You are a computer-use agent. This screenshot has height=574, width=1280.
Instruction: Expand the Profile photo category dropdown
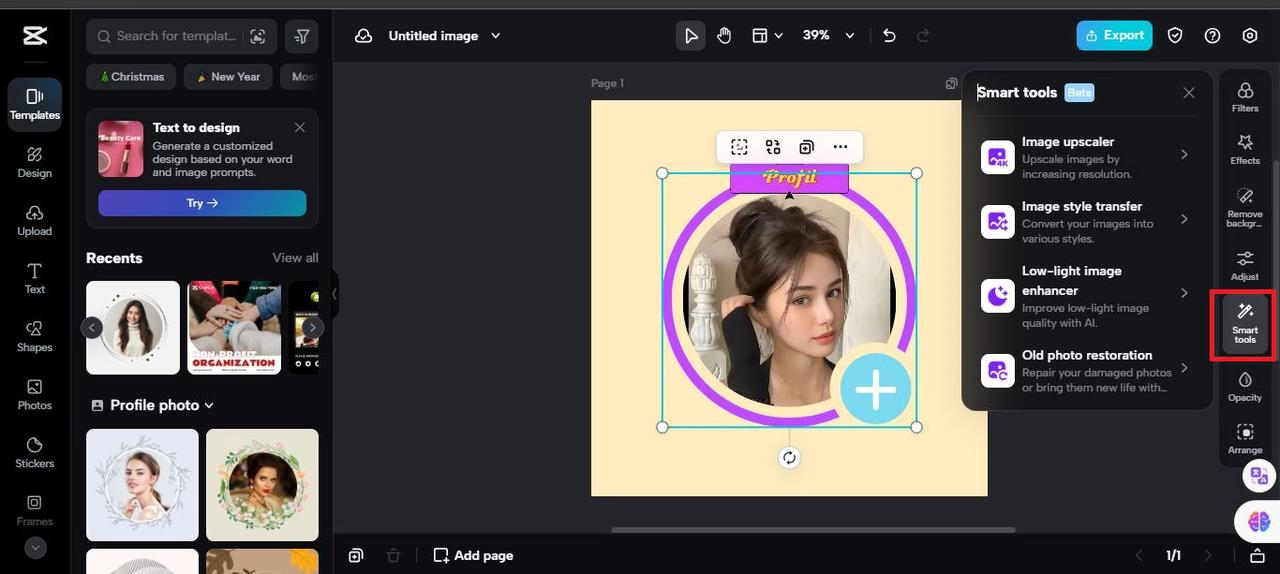point(153,405)
